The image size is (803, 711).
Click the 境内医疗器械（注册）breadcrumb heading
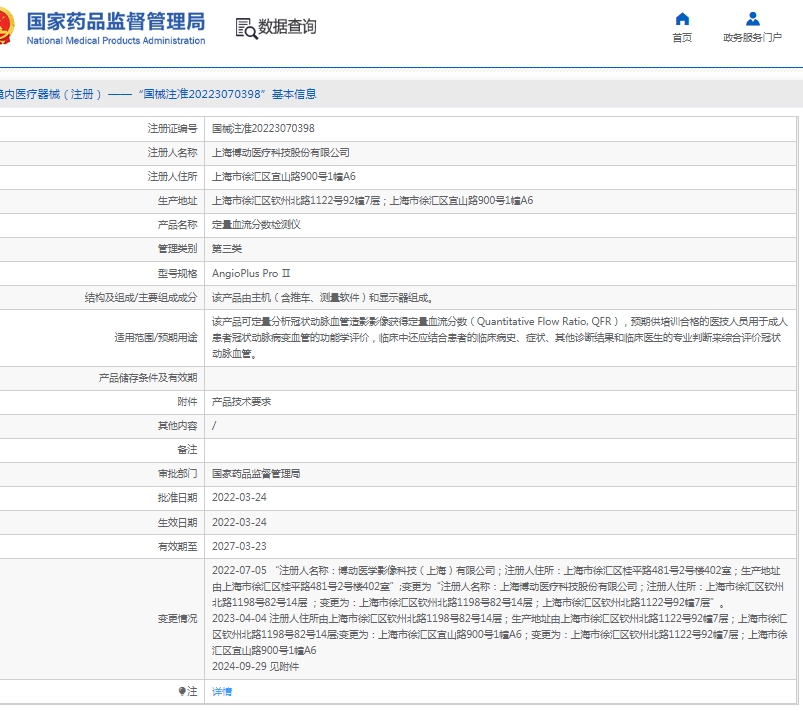[x=50, y=94]
